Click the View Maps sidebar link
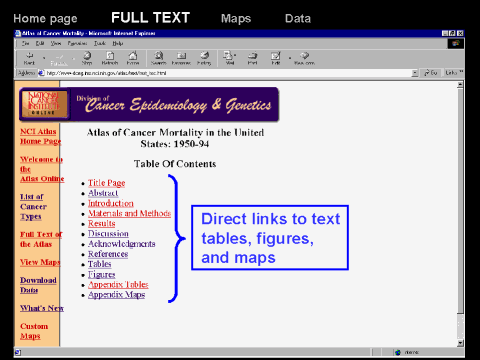This screenshot has height=360, width=480. [40, 263]
